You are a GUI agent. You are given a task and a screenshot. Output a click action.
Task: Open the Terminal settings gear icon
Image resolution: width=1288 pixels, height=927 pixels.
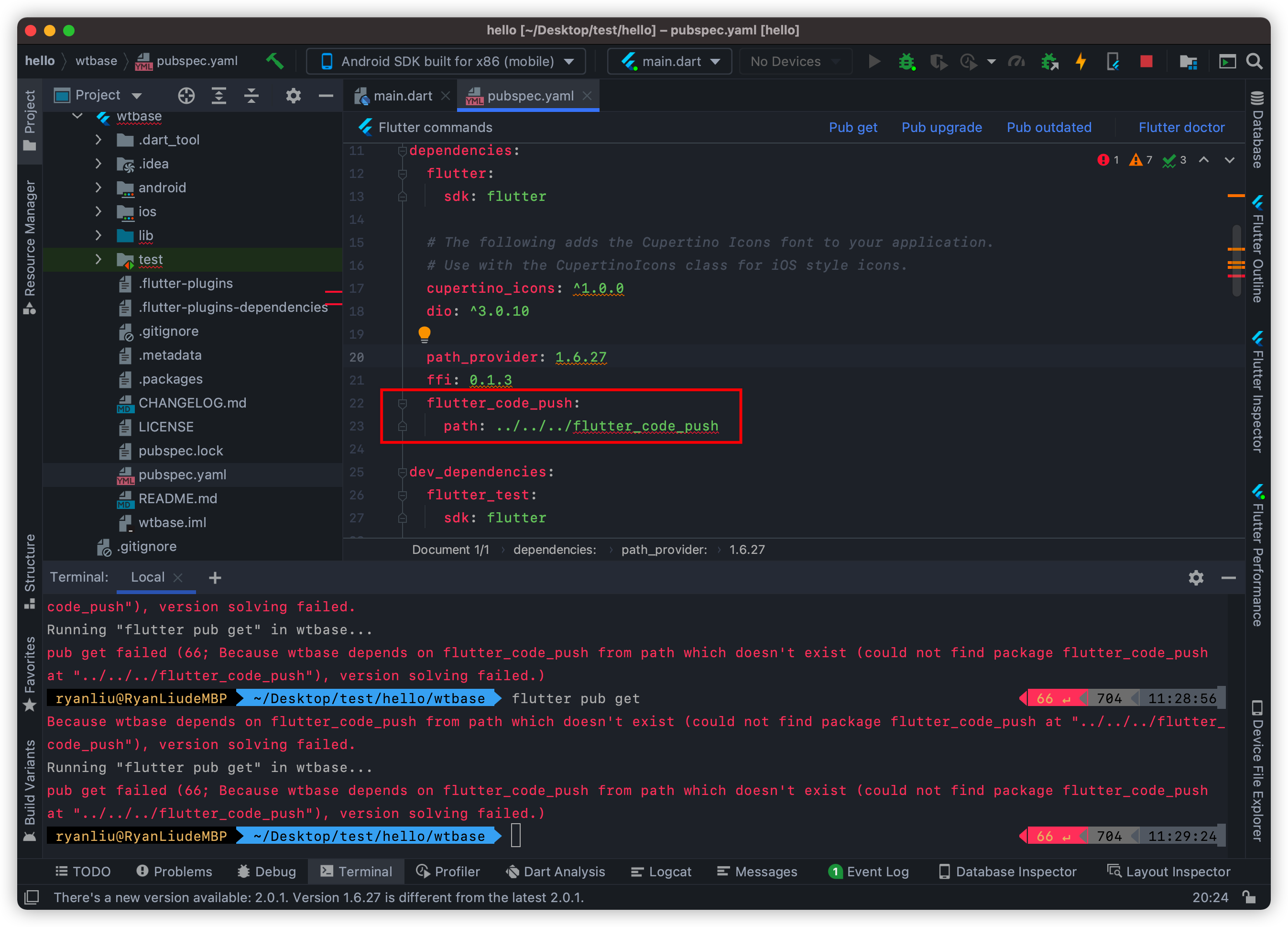tap(1196, 578)
